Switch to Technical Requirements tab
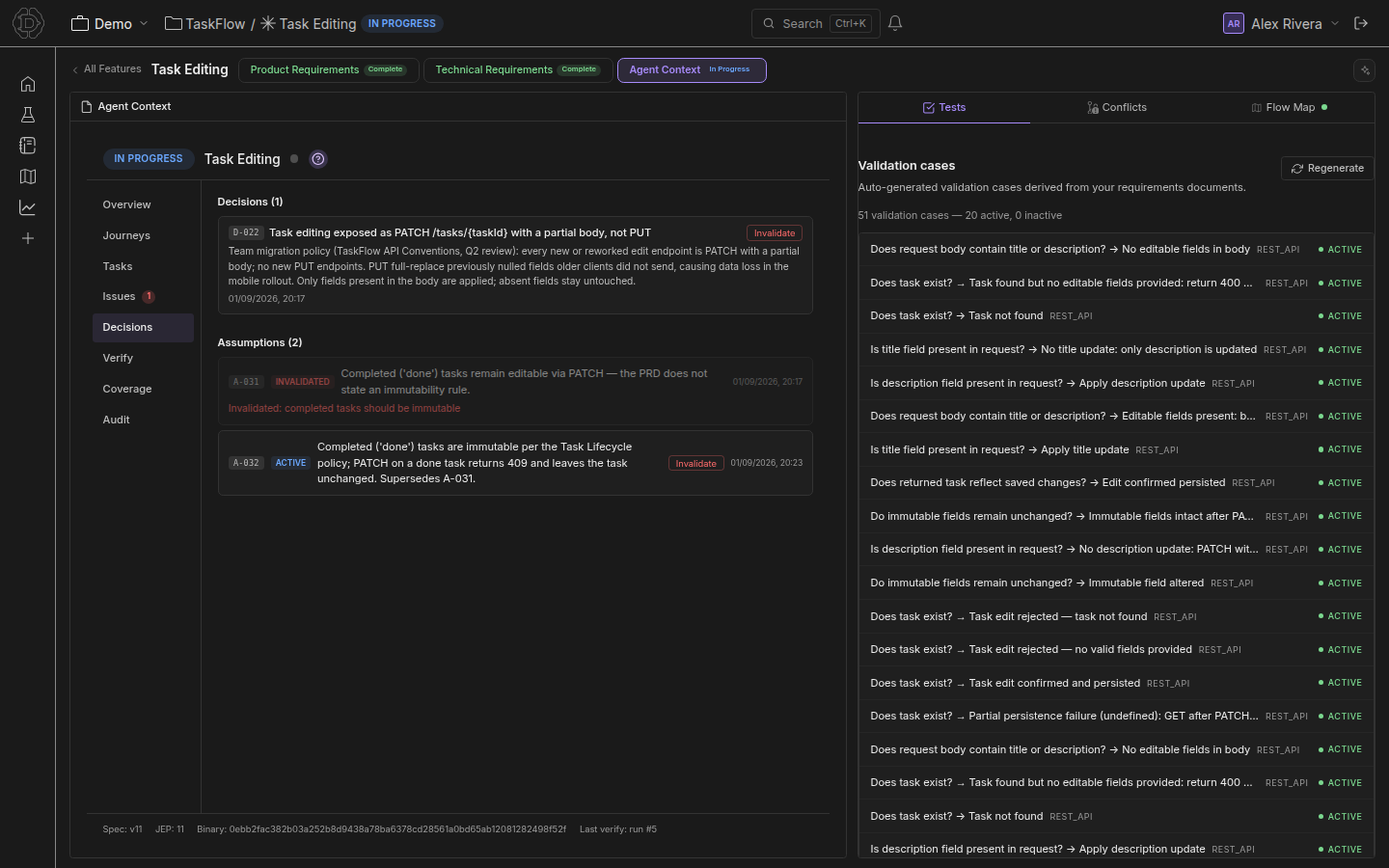The image size is (1389, 868). [x=518, y=69]
